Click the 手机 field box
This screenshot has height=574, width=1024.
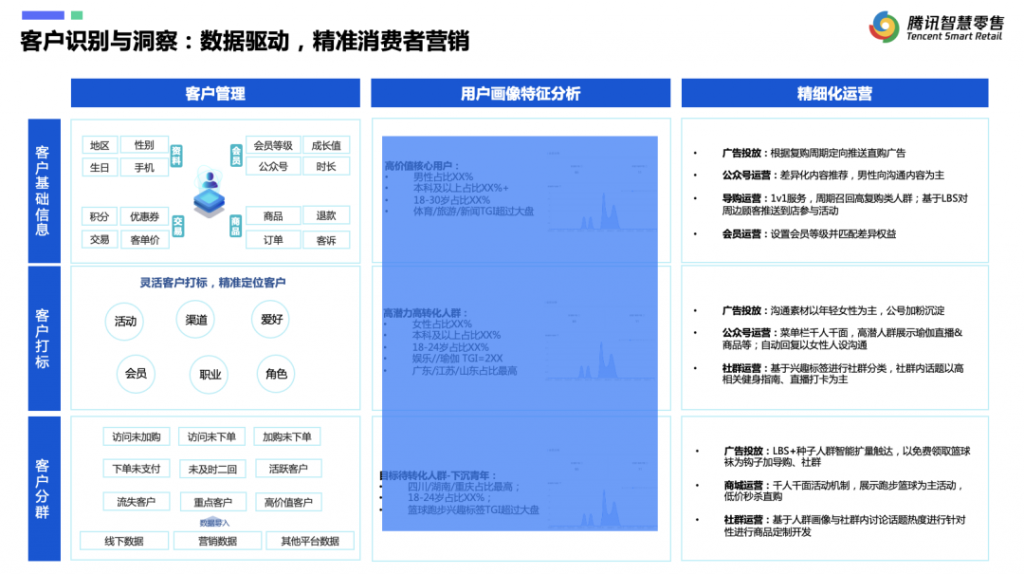[x=144, y=167]
